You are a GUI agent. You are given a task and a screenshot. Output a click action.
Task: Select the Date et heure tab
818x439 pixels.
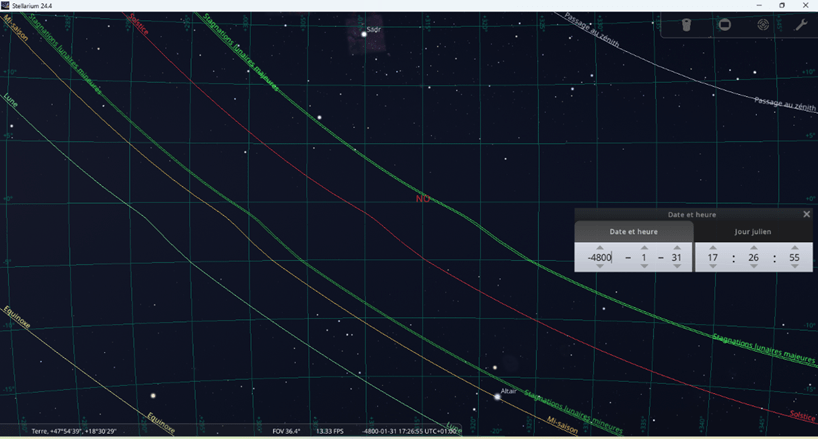coord(634,232)
